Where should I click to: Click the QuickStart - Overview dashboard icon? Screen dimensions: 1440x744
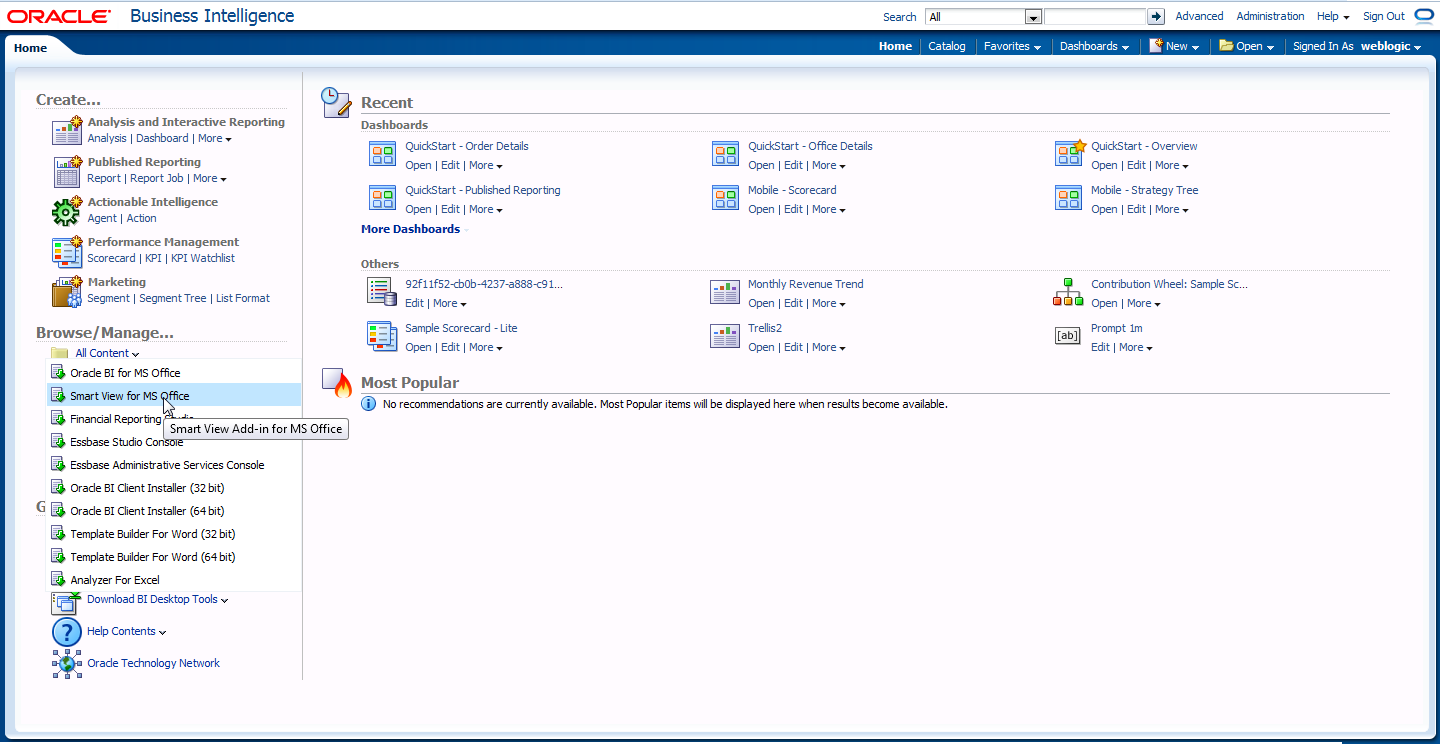pos(1068,153)
